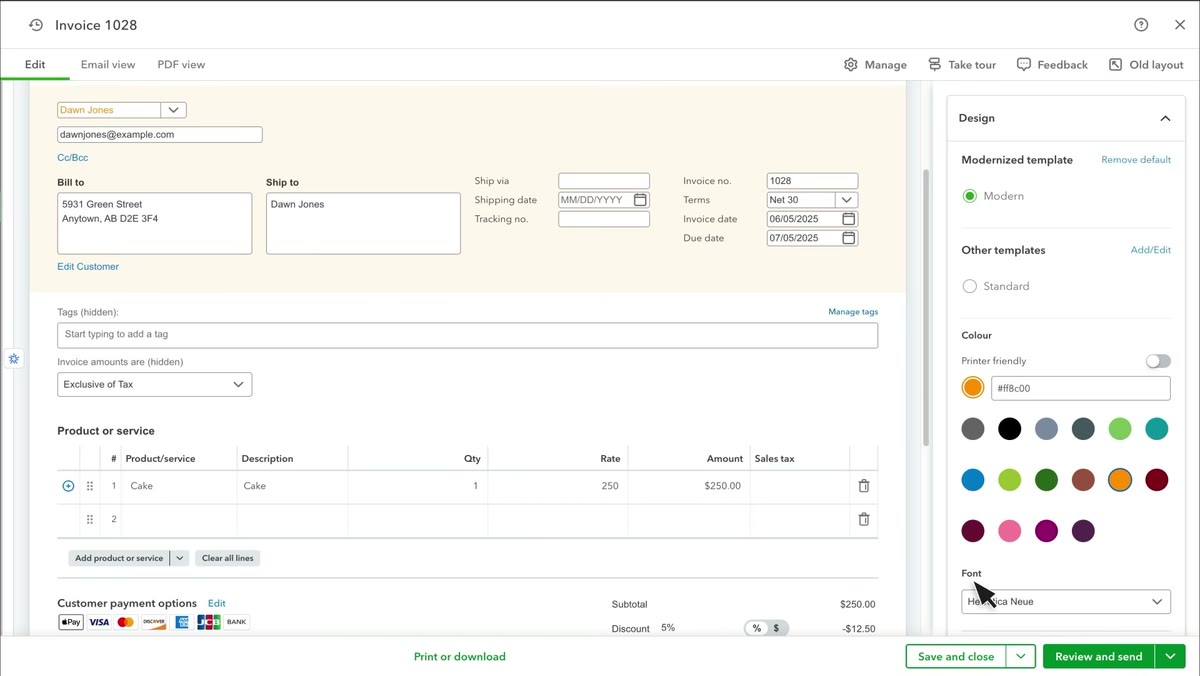Click the VISA payment icon
The width and height of the screenshot is (1200, 676).
[99, 622]
